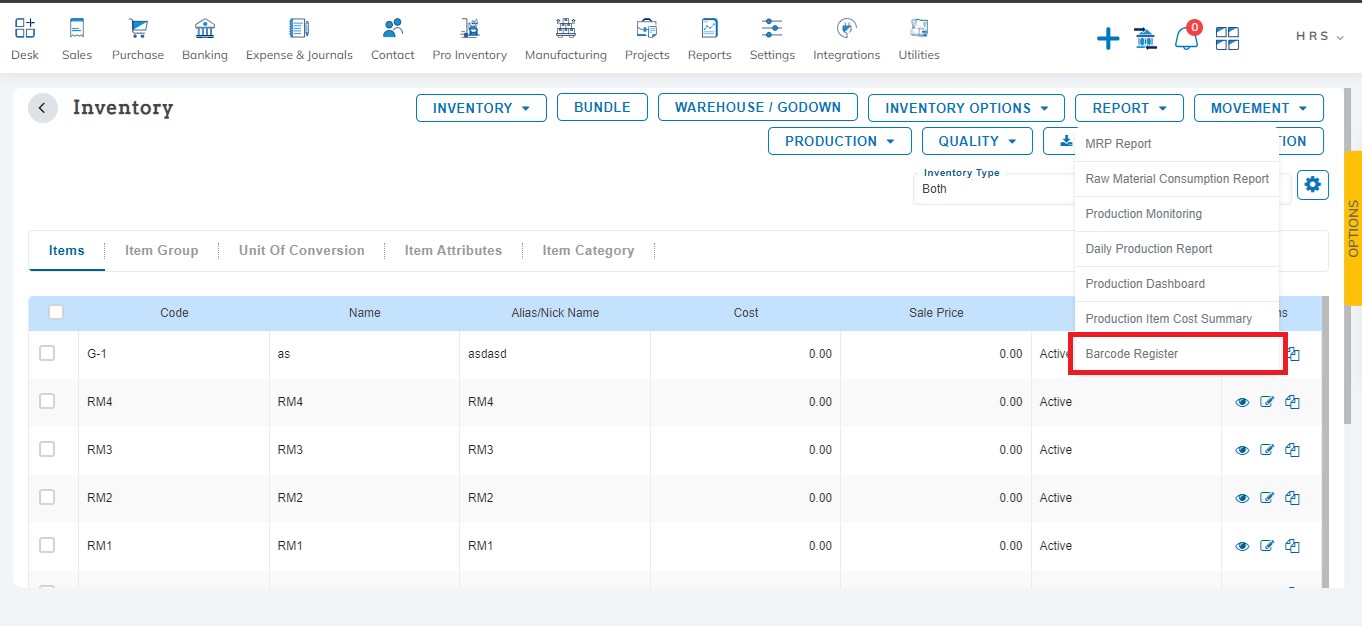Edit item RM1 with pencil icon

click(1267, 546)
